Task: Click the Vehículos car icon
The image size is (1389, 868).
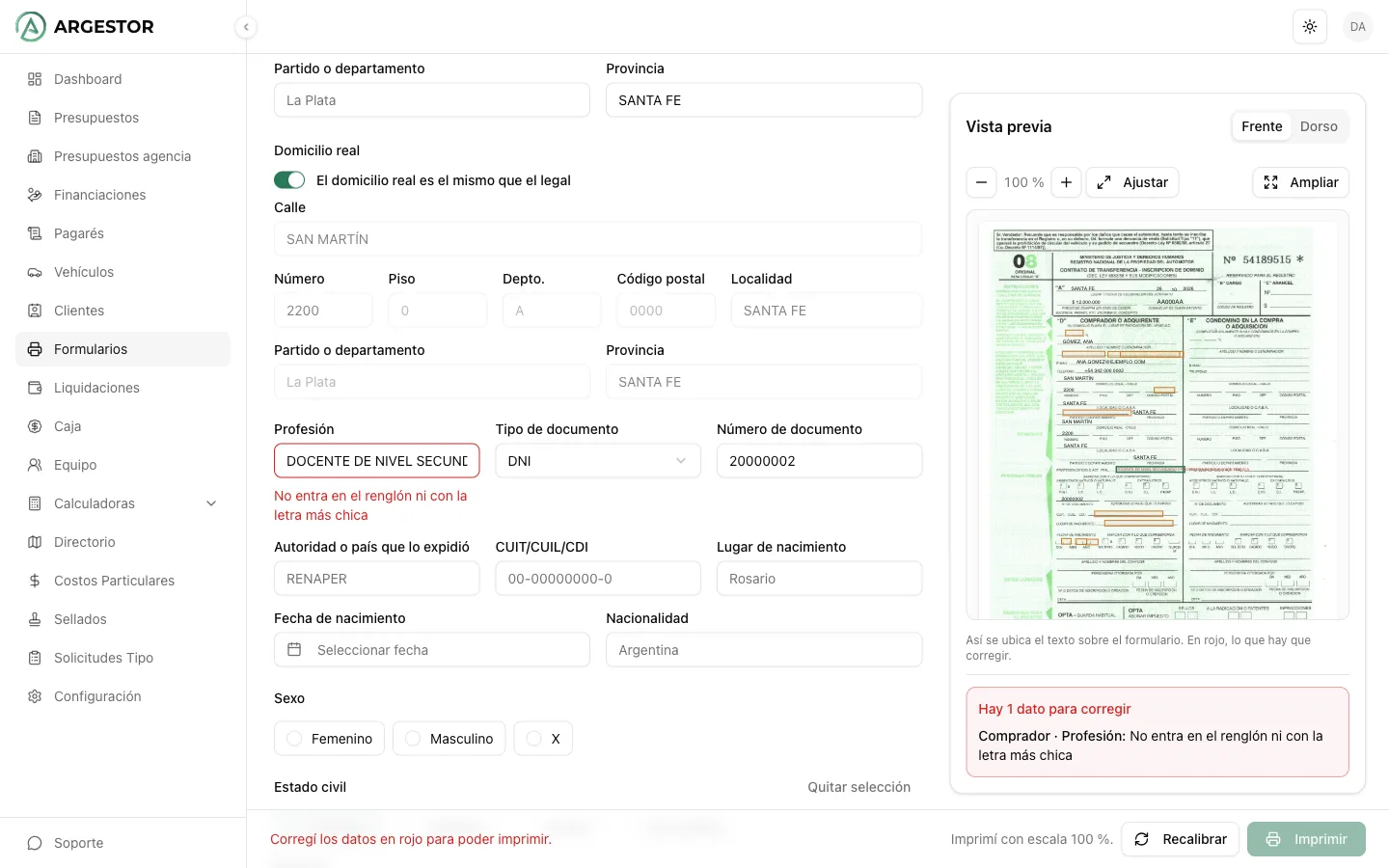Action: [x=35, y=272]
